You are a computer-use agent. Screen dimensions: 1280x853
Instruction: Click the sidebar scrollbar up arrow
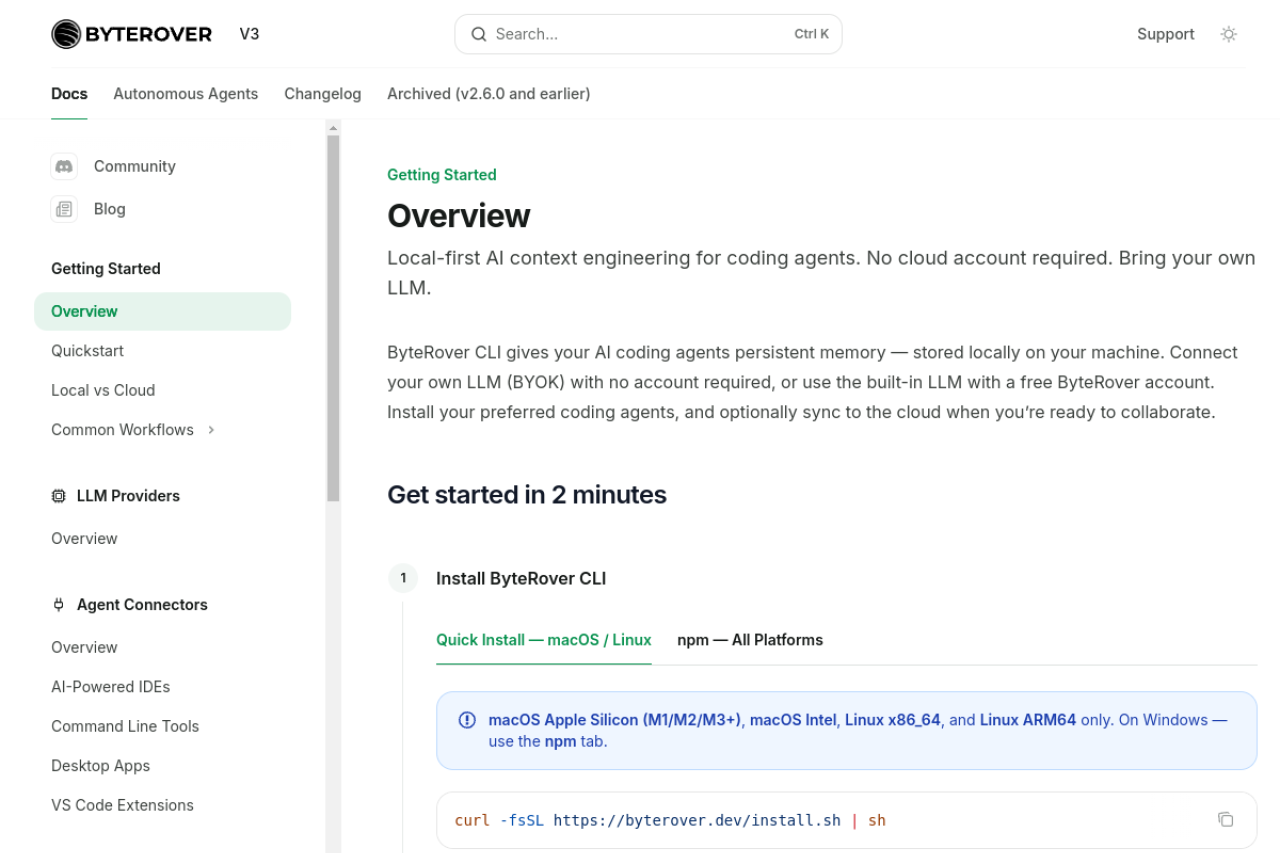pyautogui.click(x=333, y=128)
